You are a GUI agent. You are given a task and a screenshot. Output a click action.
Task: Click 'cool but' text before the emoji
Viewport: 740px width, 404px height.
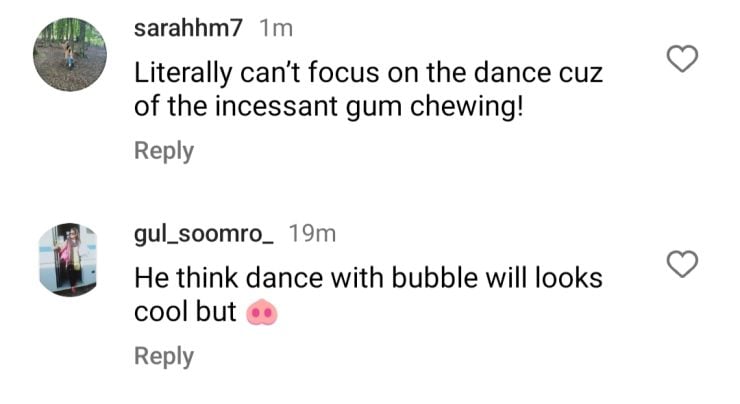(185, 311)
